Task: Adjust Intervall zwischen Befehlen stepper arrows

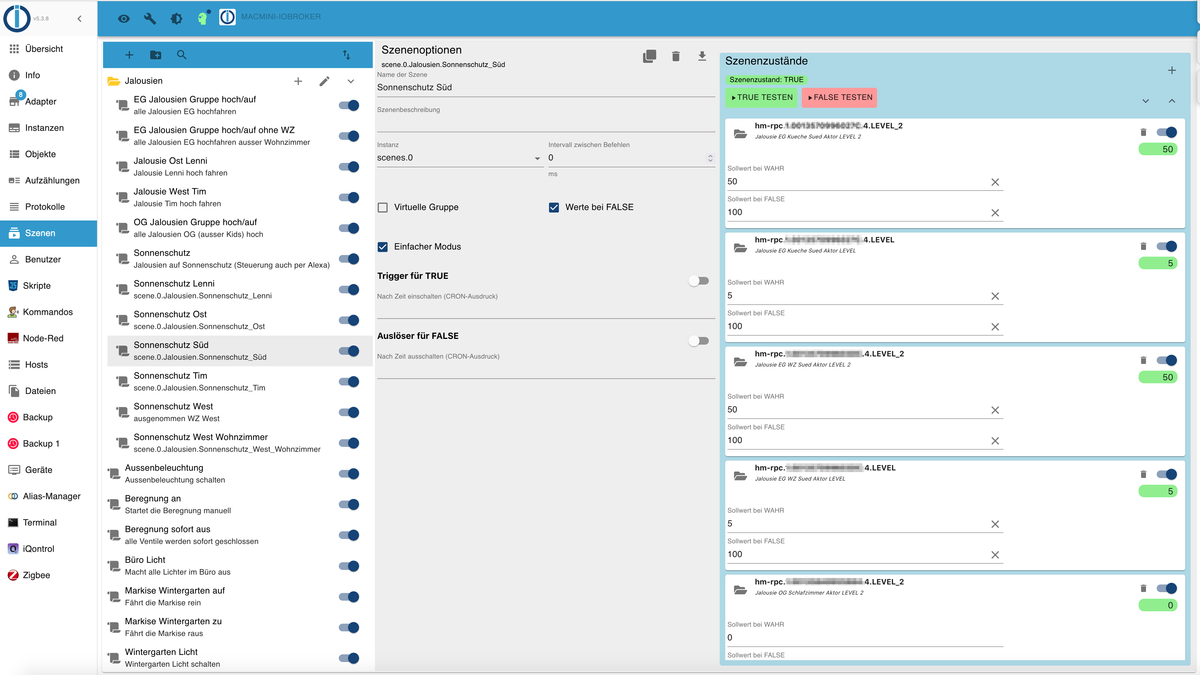Action: [x=710, y=158]
